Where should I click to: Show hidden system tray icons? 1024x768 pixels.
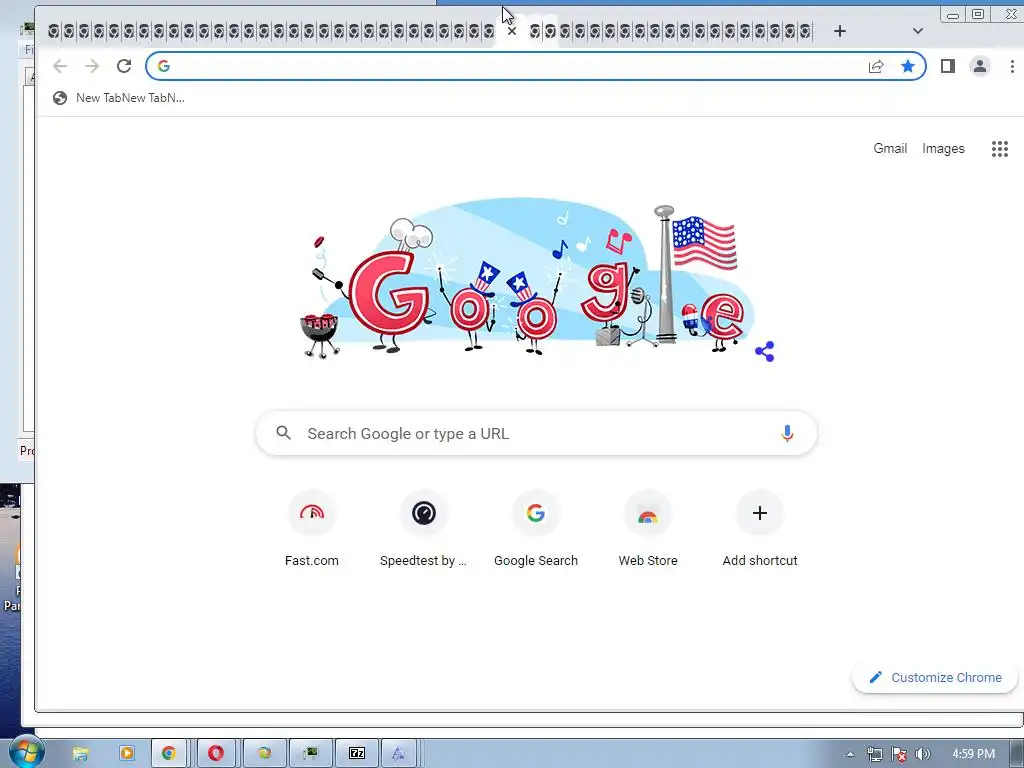[x=850, y=754]
